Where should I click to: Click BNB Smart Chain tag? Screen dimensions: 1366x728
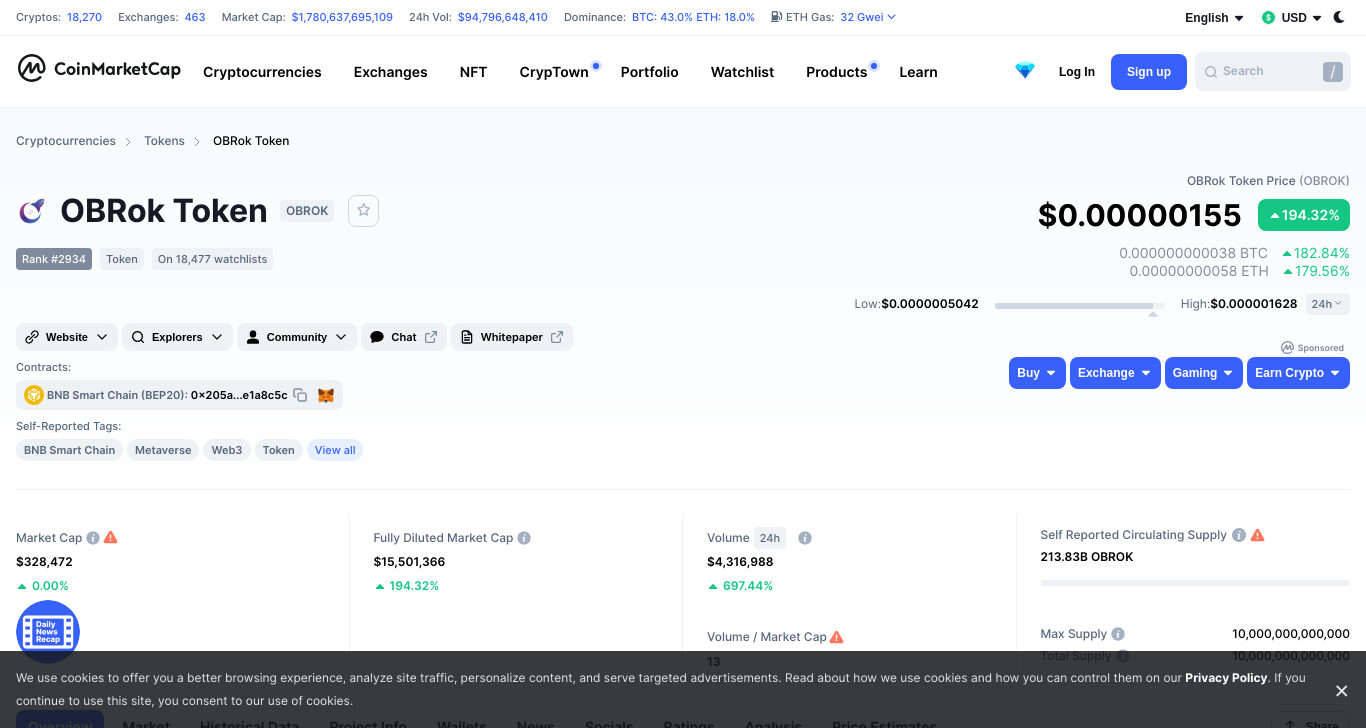point(70,450)
